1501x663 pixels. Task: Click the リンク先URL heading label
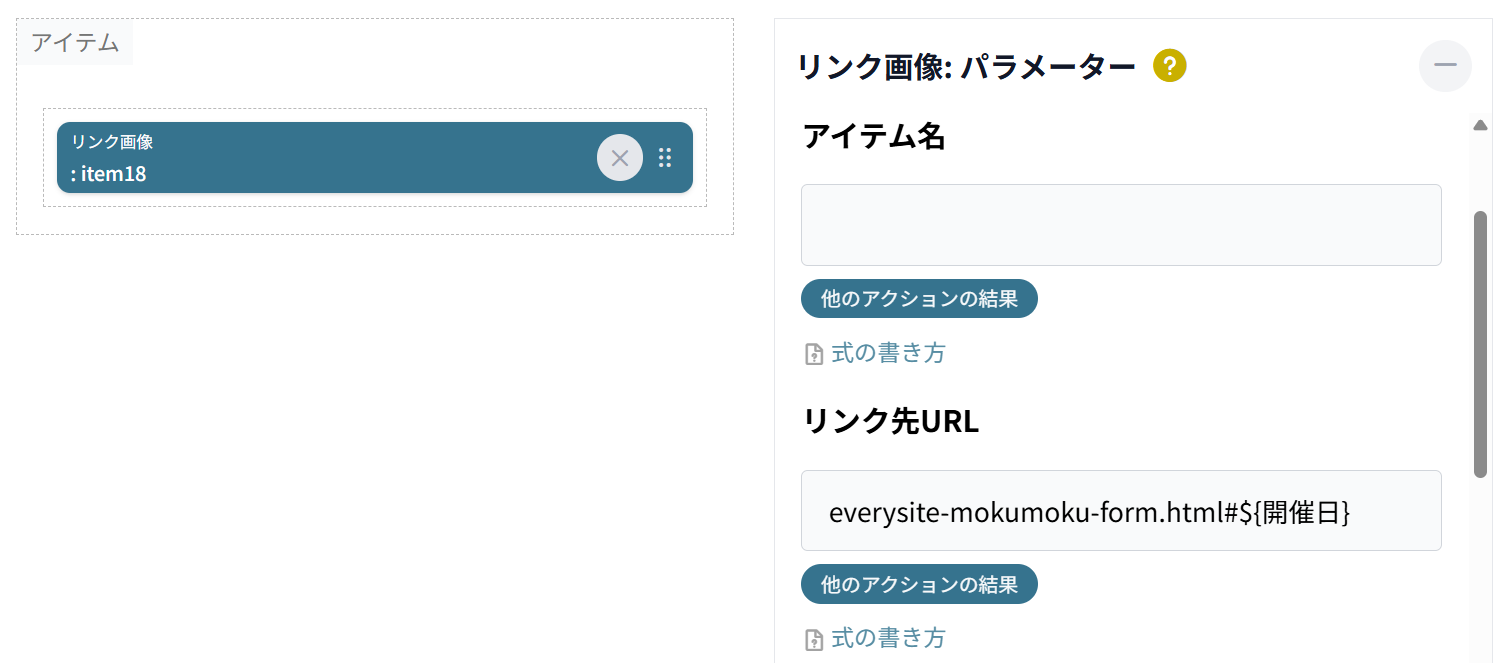pos(891,422)
